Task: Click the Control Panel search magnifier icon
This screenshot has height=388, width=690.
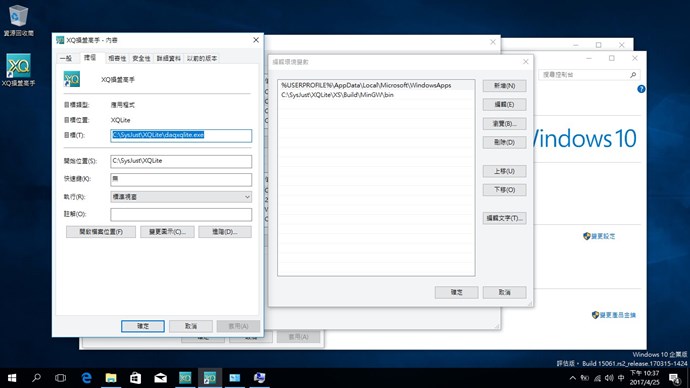Action: (633, 75)
